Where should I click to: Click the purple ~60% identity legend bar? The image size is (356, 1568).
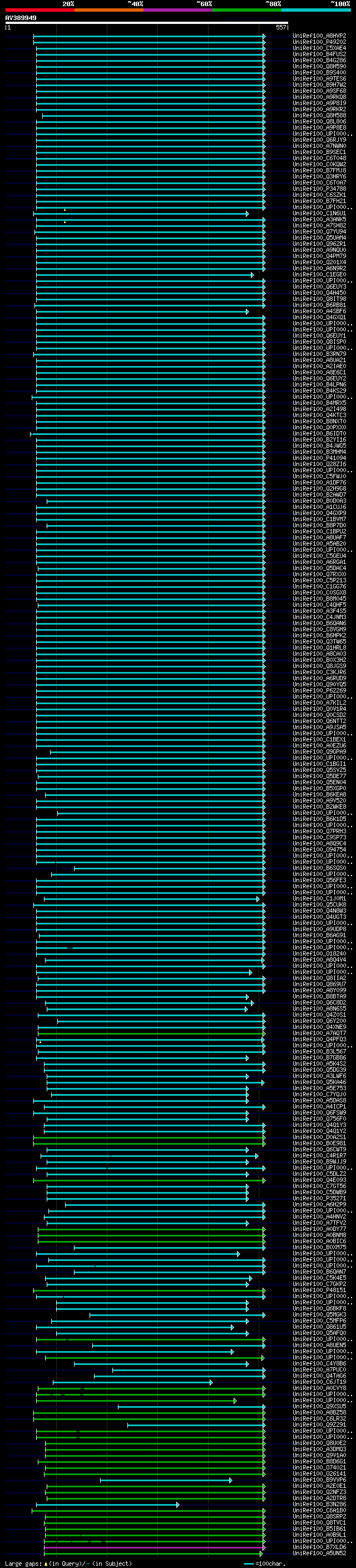point(179,10)
